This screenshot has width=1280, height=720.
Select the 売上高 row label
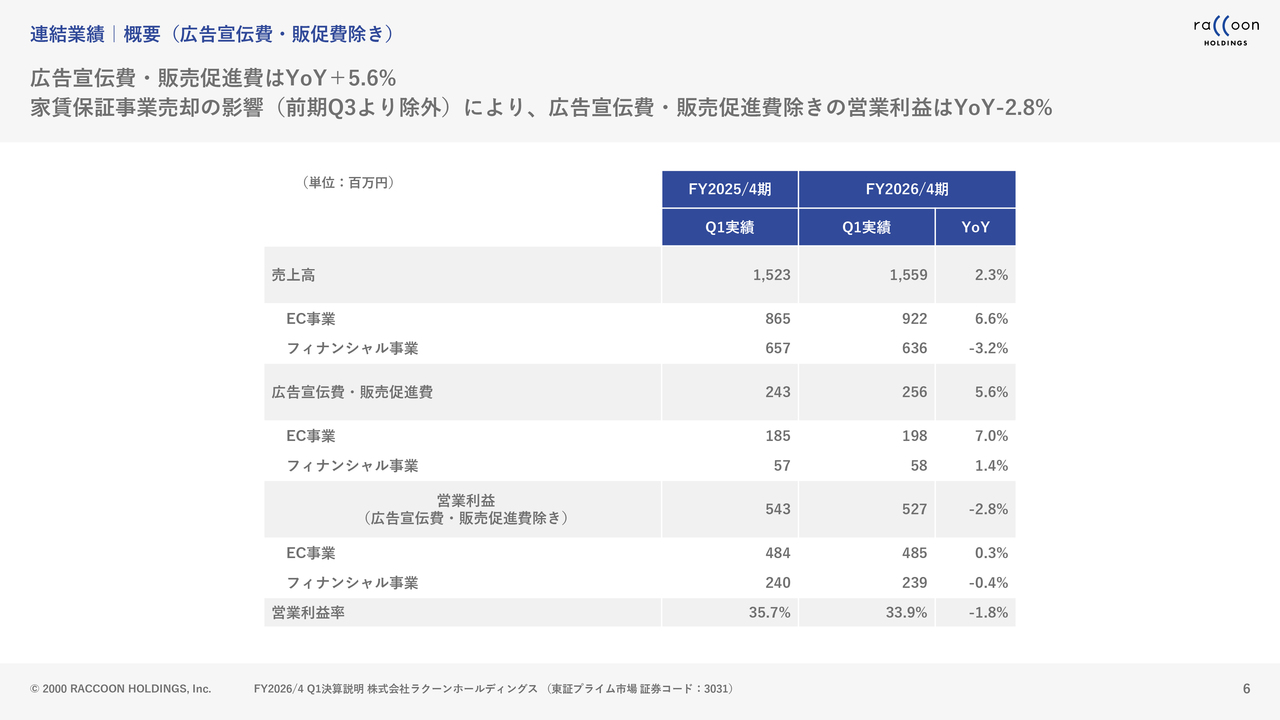tap(293, 275)
